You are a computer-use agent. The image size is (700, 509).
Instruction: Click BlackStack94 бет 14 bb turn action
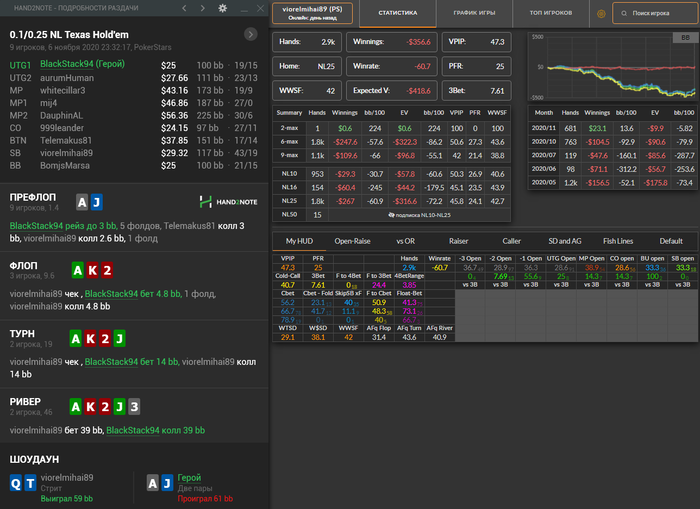click(131, 362)
